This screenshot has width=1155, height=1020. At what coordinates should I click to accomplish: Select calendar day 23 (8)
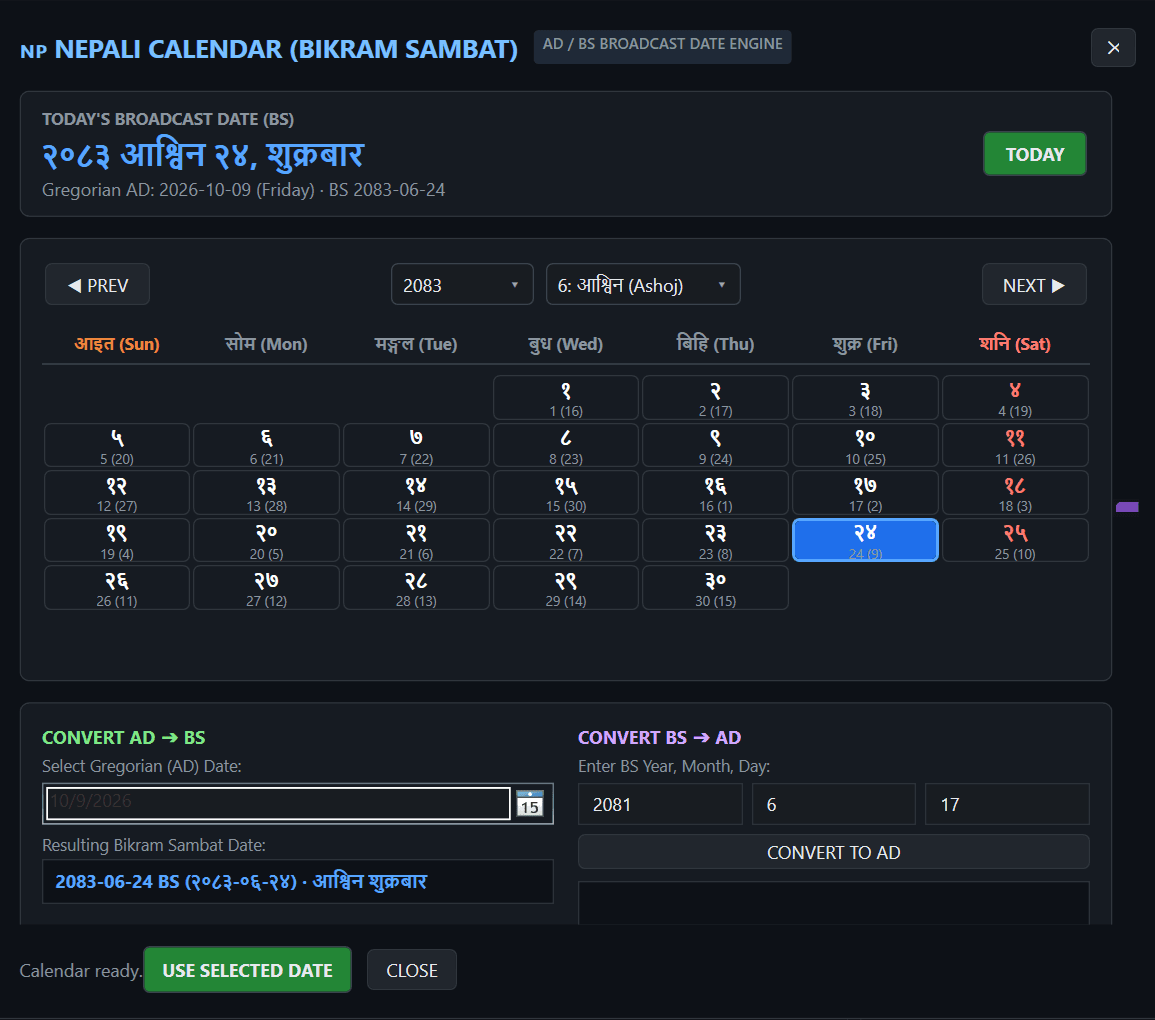[x=715, y=541]
